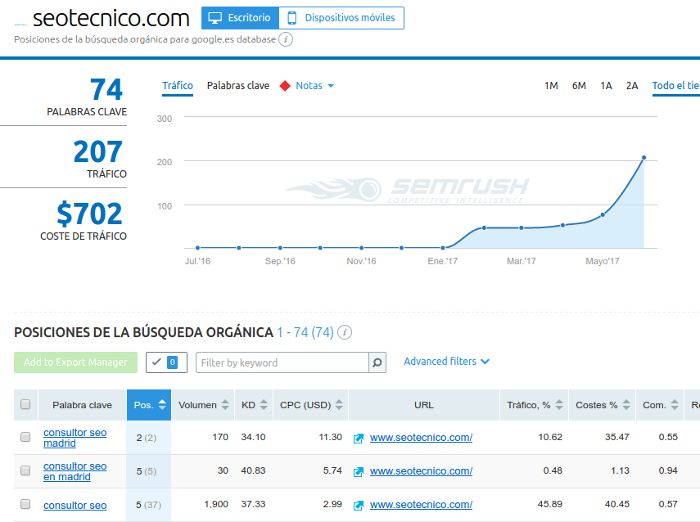700x522 pixels.
Task: Check the box for consultor seo madrid
Action: [25, 437]
